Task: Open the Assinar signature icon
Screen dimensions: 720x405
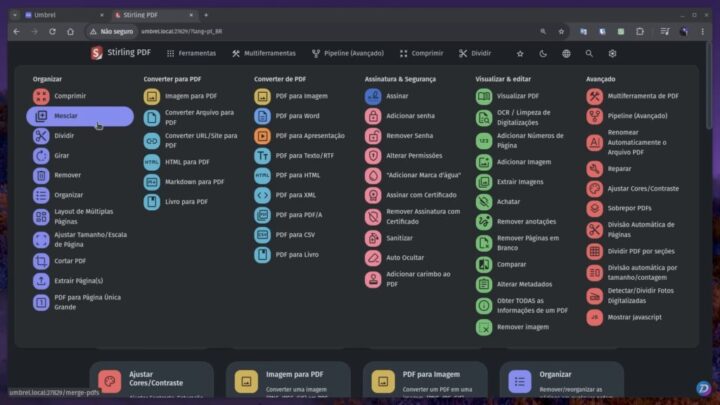Action: [x=373, y=97]
